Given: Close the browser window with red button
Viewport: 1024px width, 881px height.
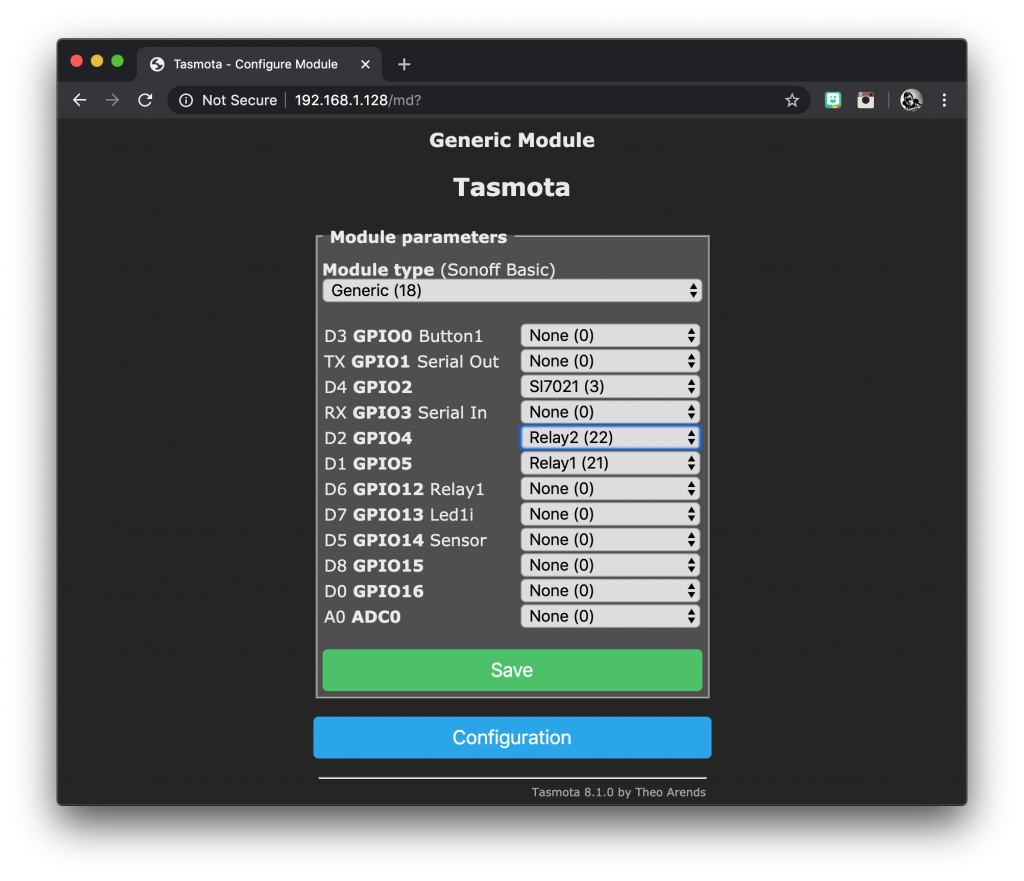Looking at the screenshot, I should click(76, 61).
